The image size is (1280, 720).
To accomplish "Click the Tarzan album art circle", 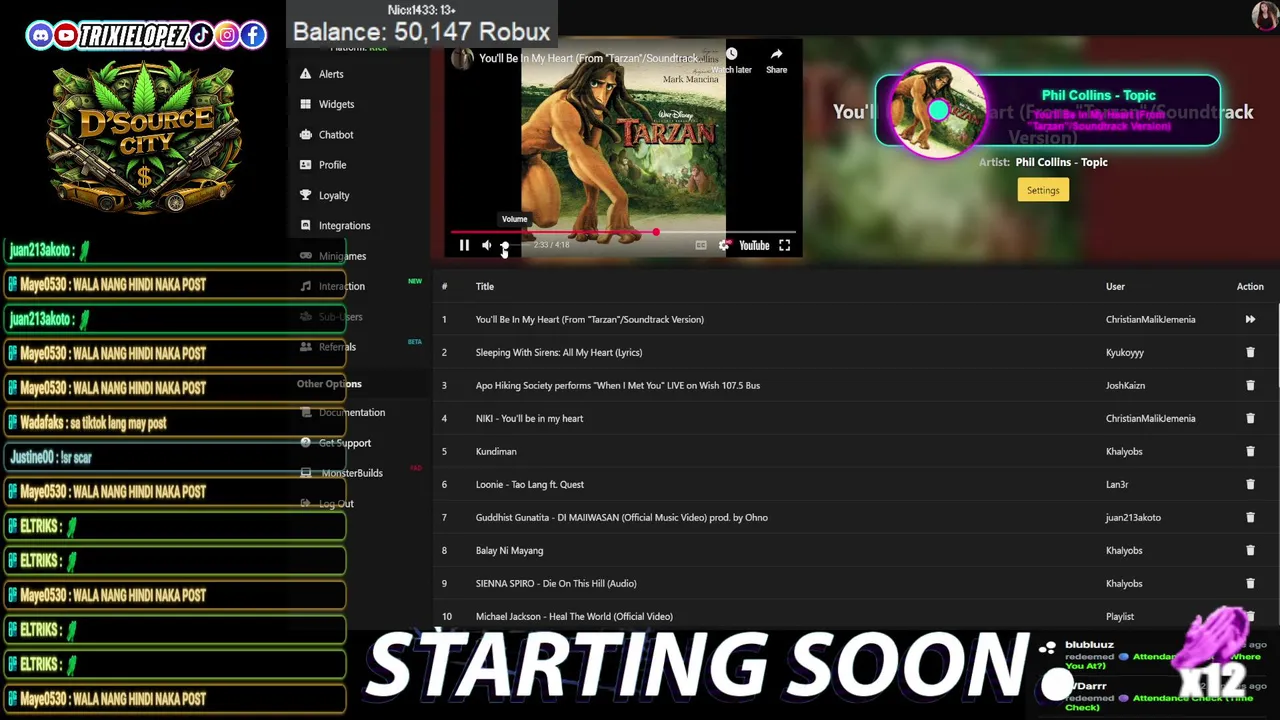I will click(937, 110).
